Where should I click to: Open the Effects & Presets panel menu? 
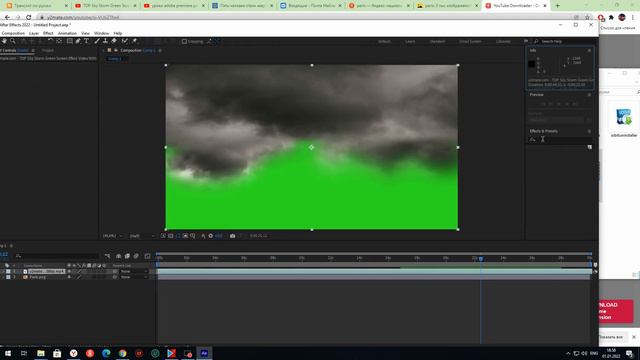(589, 131)
